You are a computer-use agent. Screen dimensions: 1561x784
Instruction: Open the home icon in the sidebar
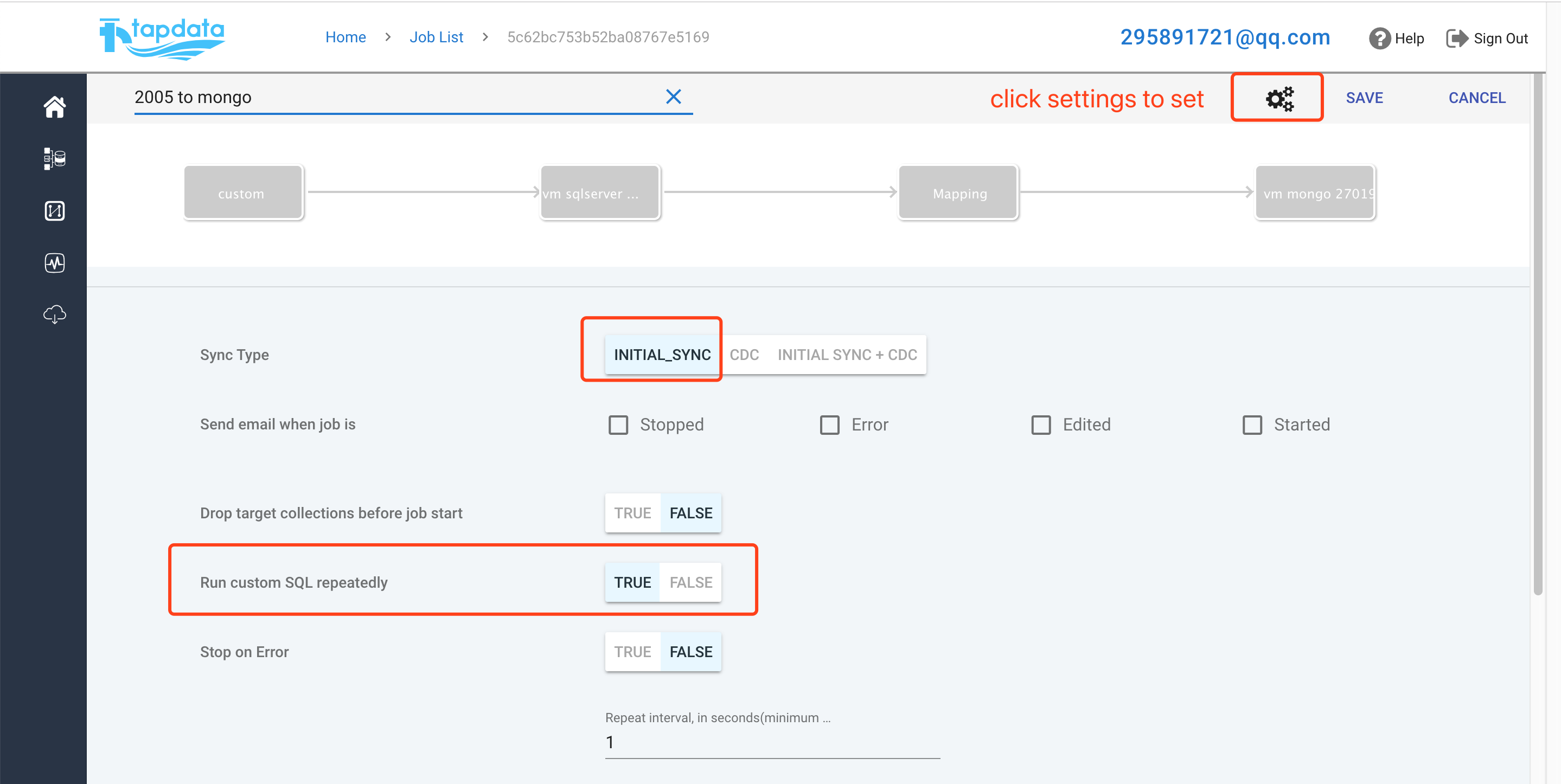click(x=55, y=107)
